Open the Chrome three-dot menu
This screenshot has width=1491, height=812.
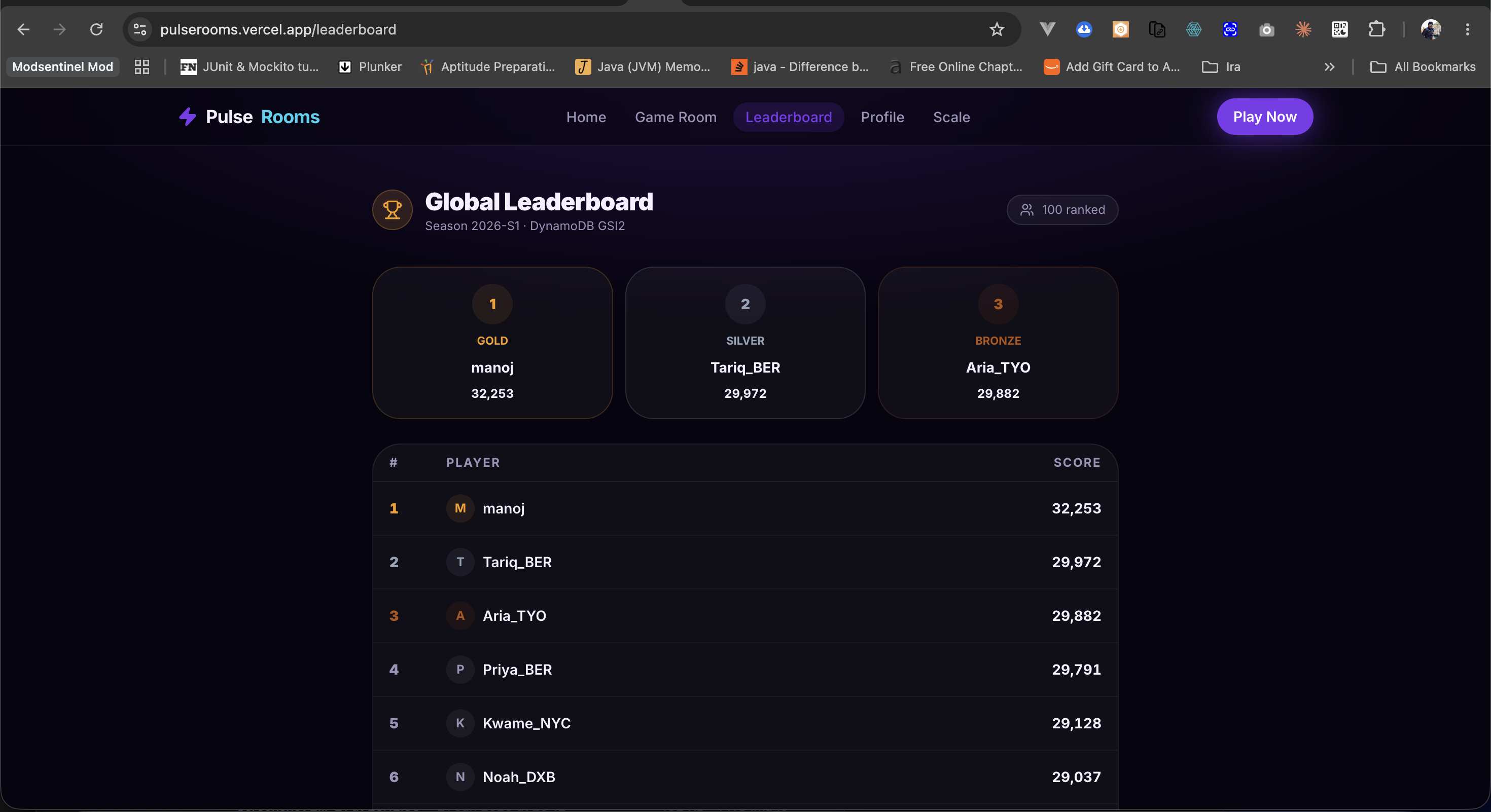[x=1467, y=29]
